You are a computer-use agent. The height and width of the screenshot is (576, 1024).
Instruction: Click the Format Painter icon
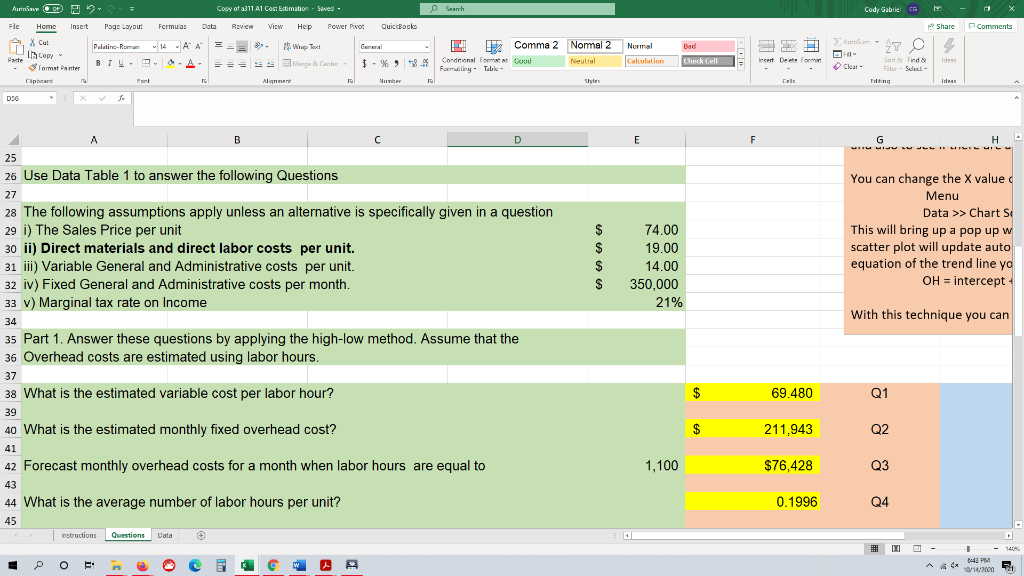point(34,66)
